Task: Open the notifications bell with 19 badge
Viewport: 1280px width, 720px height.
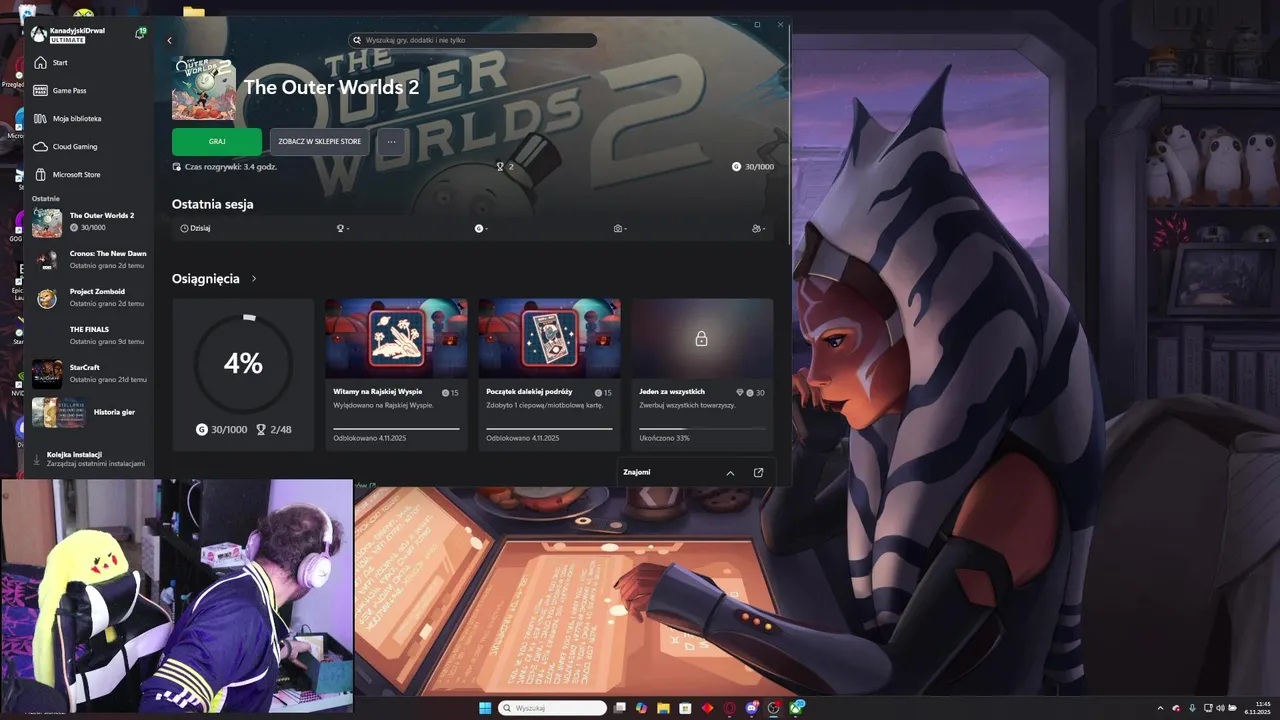Action: tap(140, 33)
